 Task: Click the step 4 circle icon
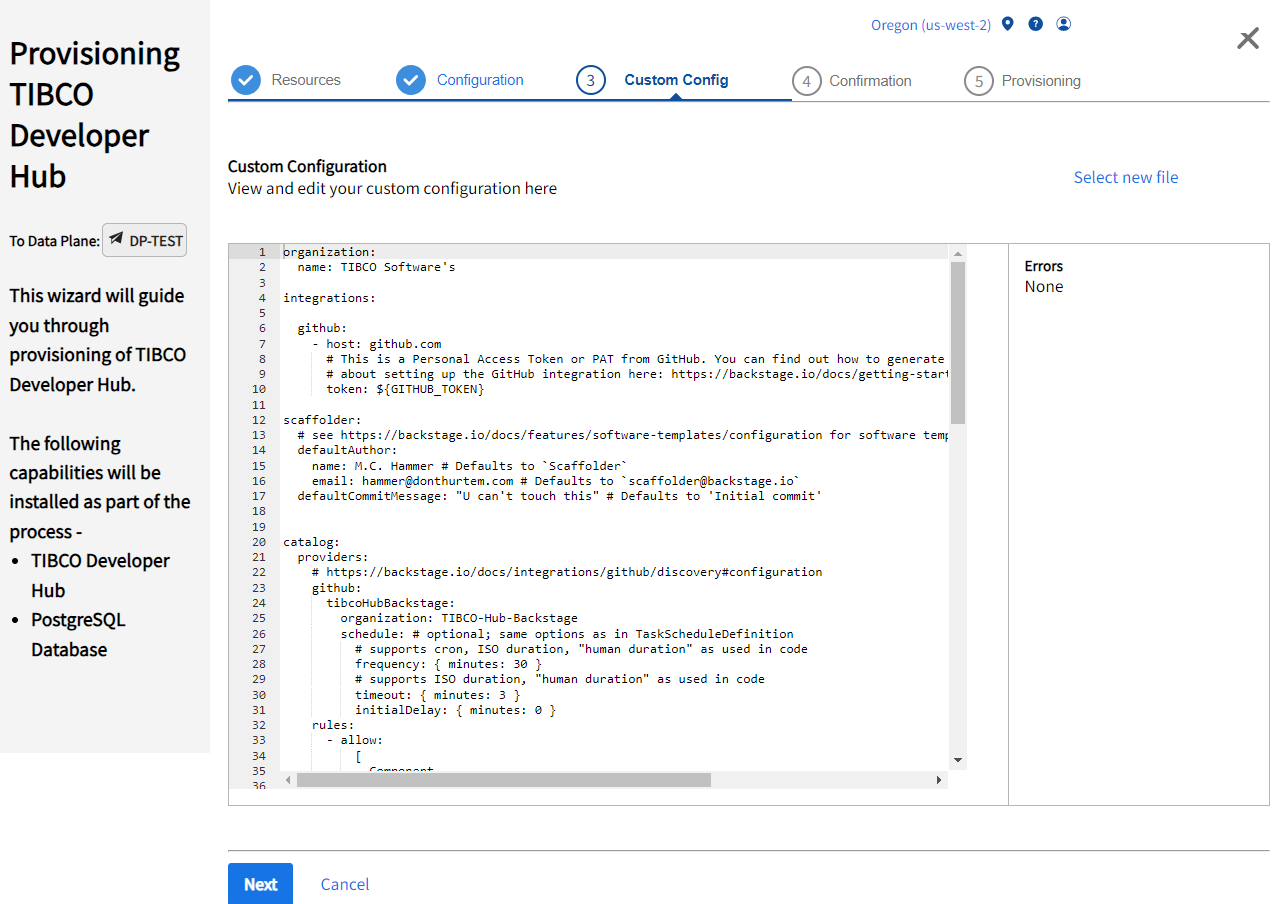coord(806,81)
